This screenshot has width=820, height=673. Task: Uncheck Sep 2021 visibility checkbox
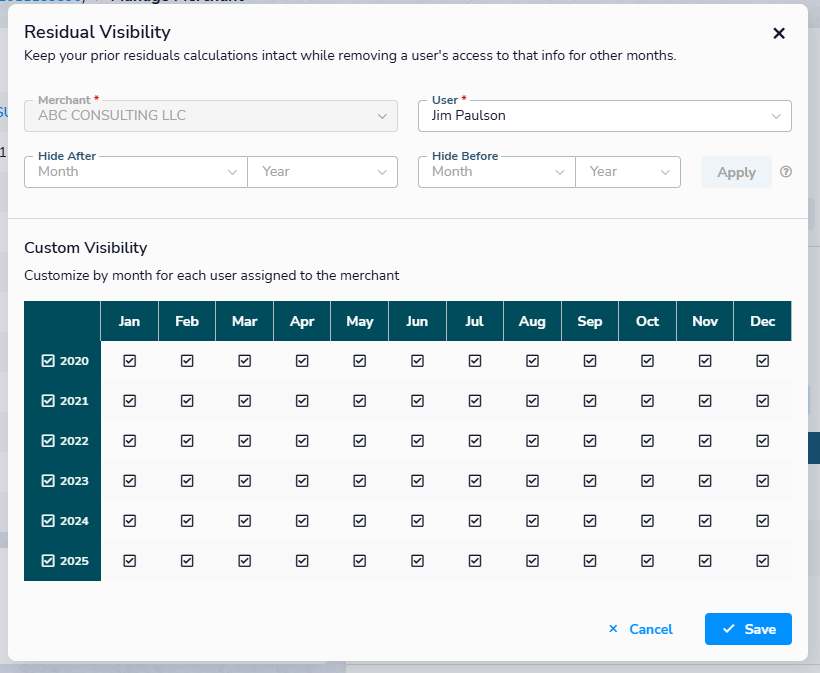pyautogui.click(x=590, y=401)
